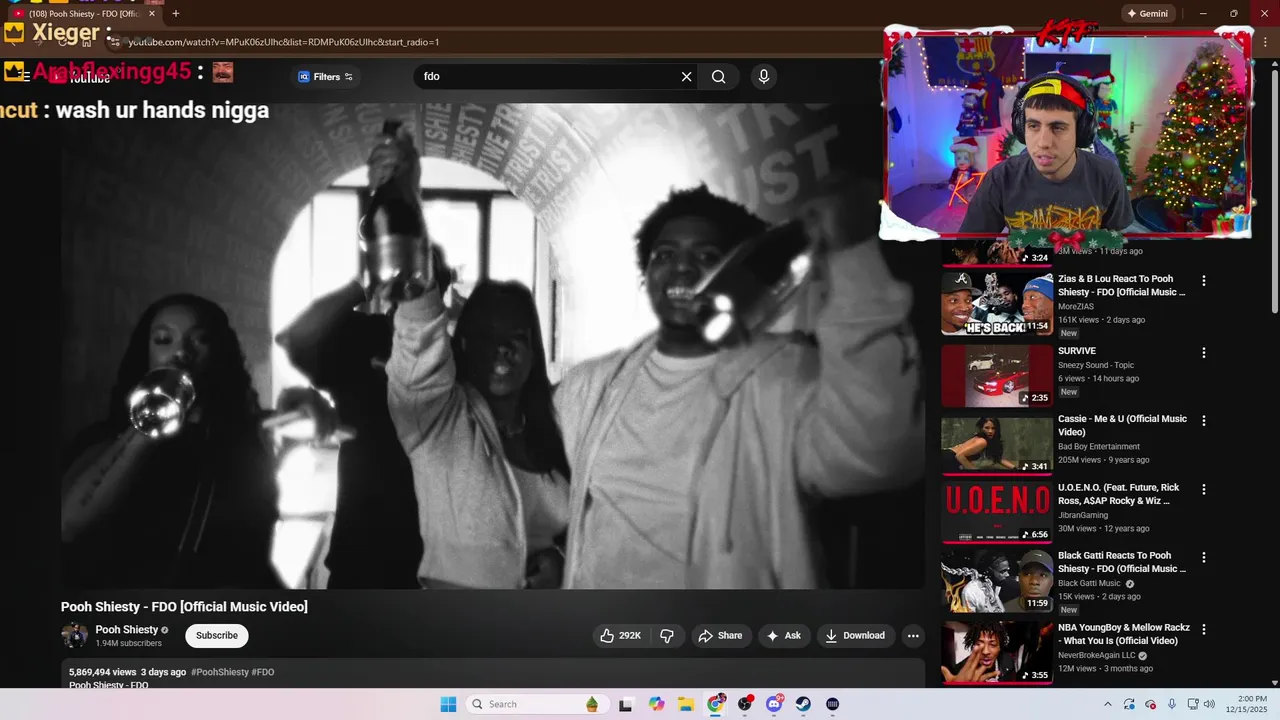This screenshot has width=1280, height=720.
Task: Open Zias & B Lou React video
Action: tap(1122, 285)
